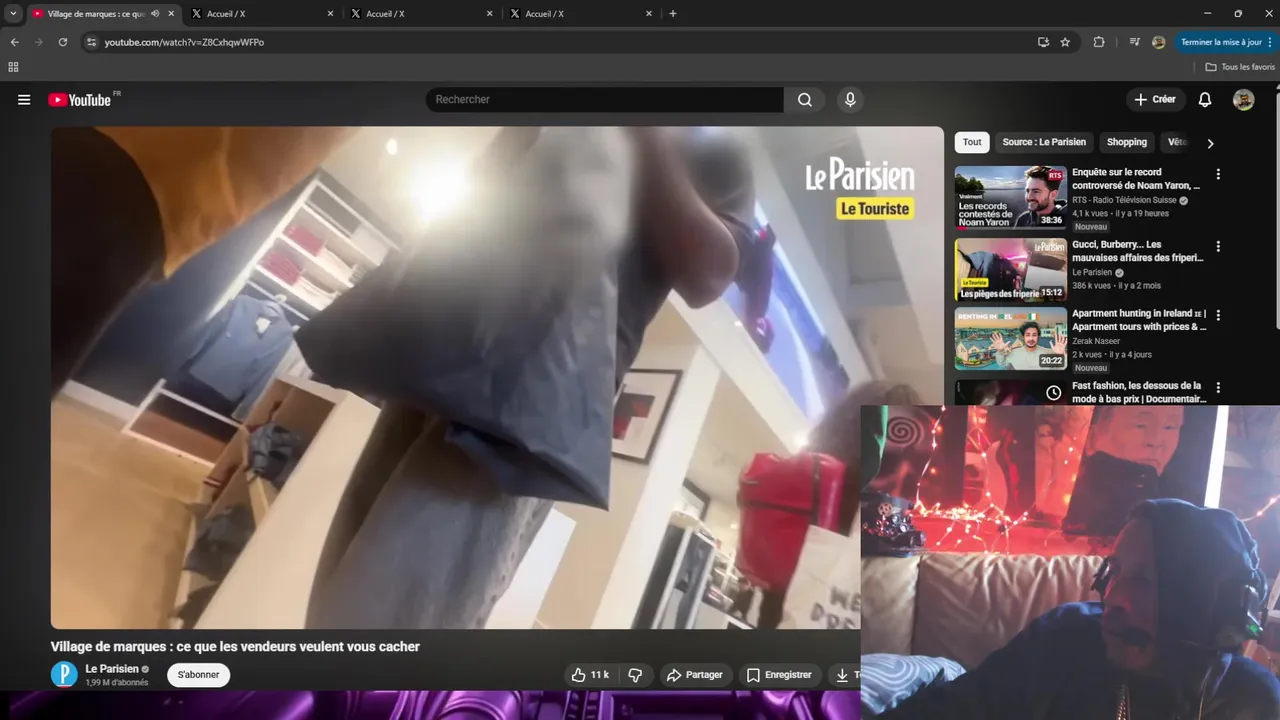Select the Source : Le Parisien chip
This screenshot has width=1280, height=720.
[x=1044, y=142]
